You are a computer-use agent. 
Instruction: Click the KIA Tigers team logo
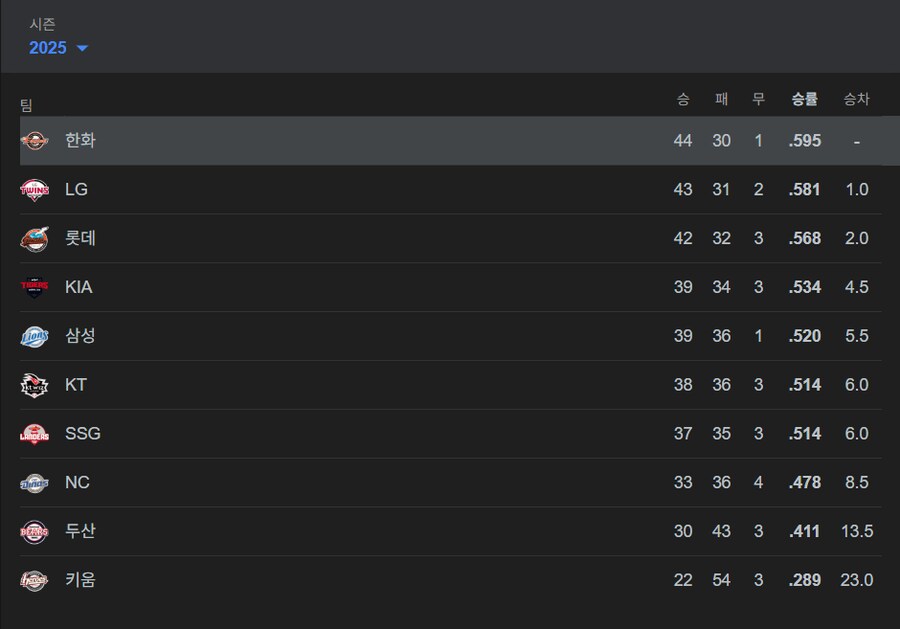34,287
